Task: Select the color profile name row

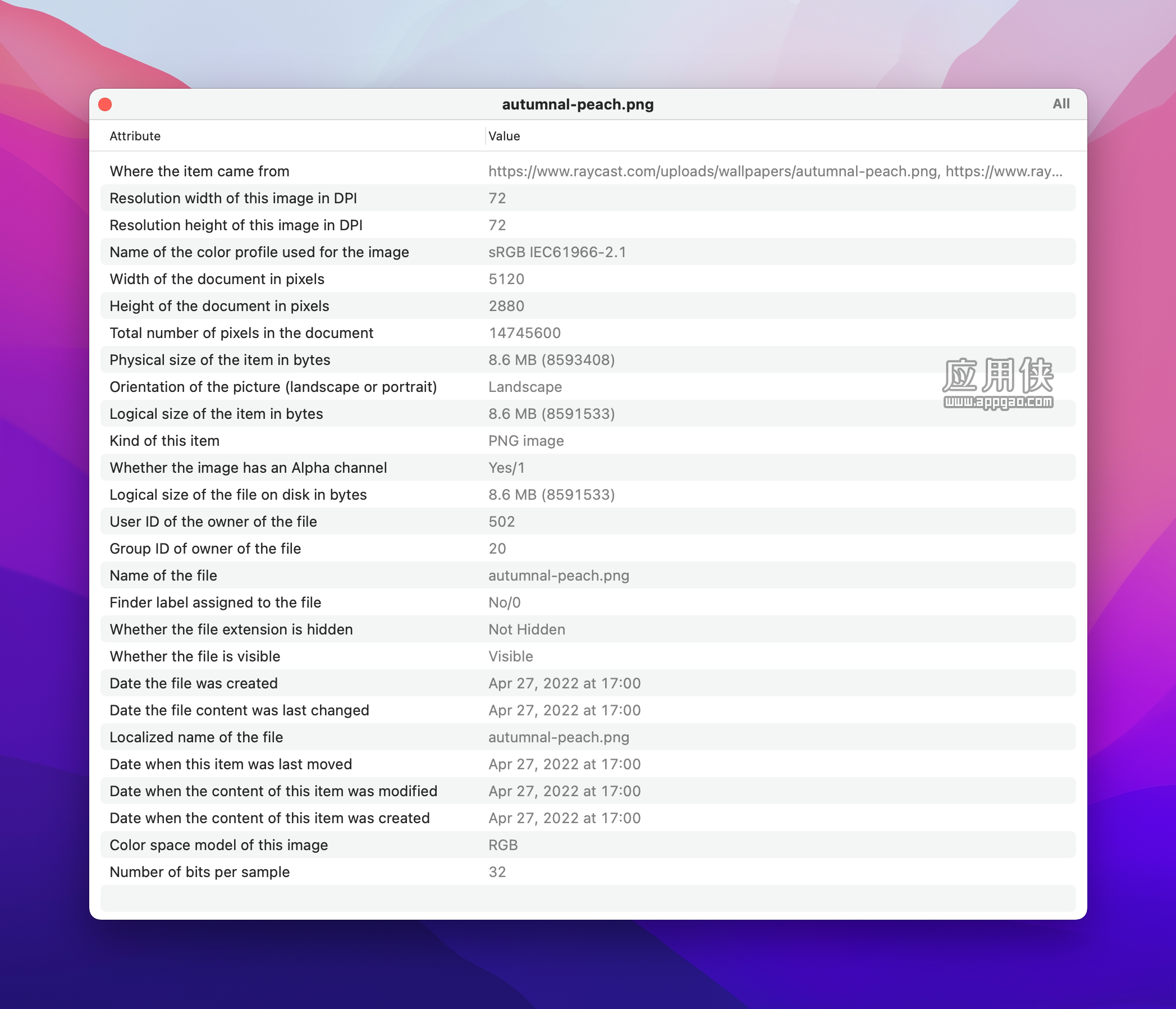Action: [588, 252]
